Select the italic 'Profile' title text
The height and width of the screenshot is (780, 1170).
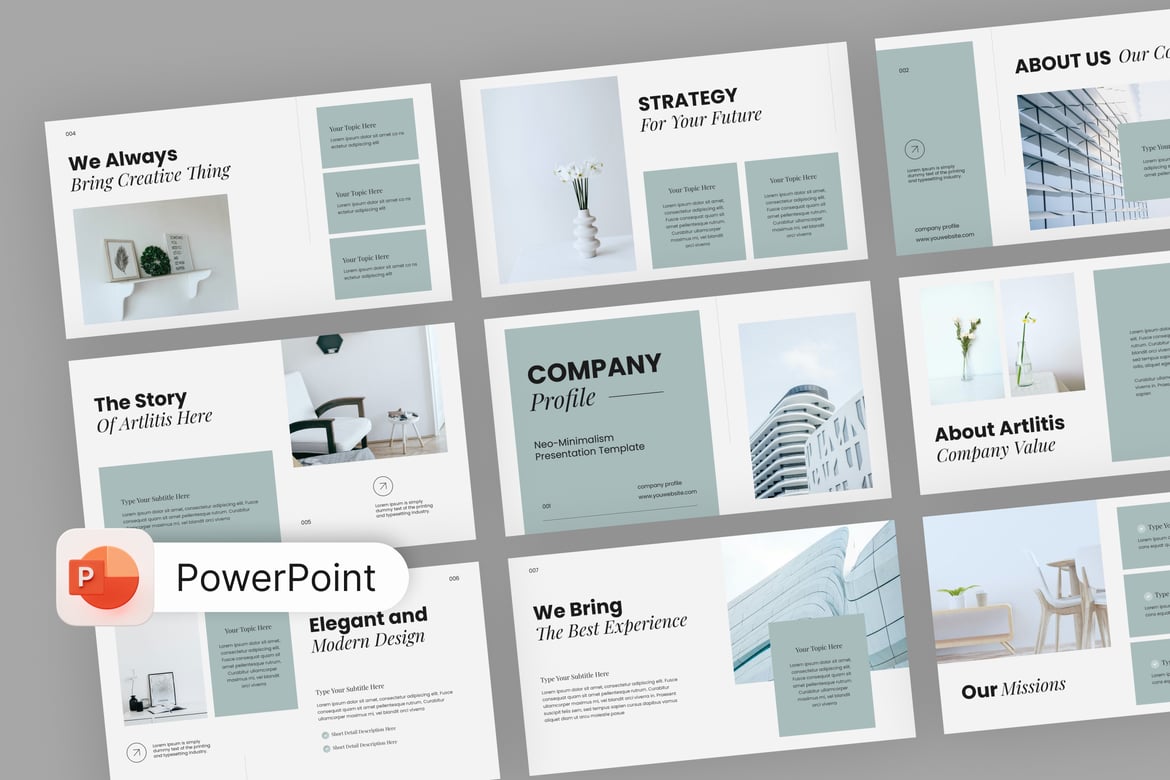(x=563, y=400)
